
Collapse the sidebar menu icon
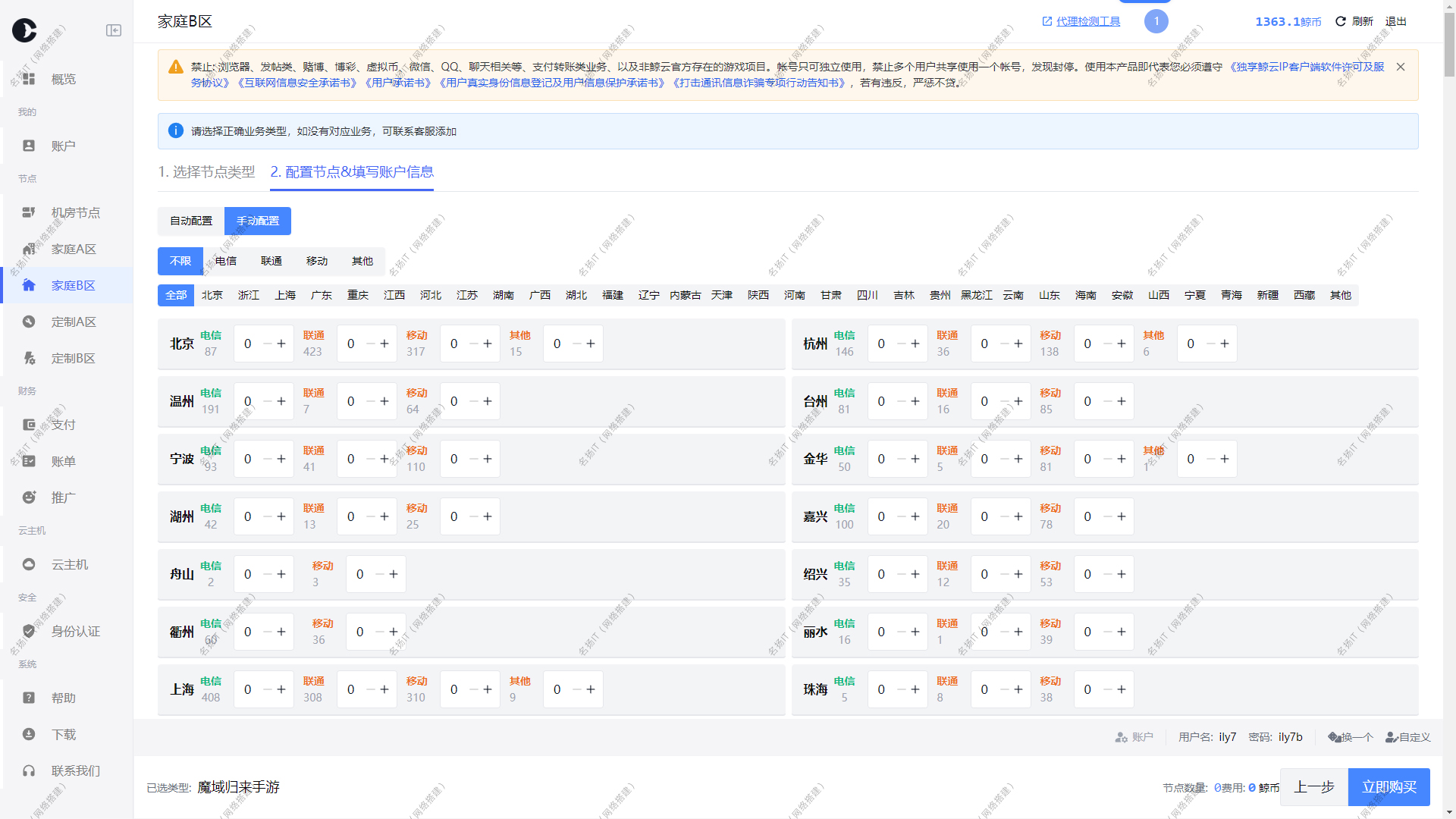point(114,30)
